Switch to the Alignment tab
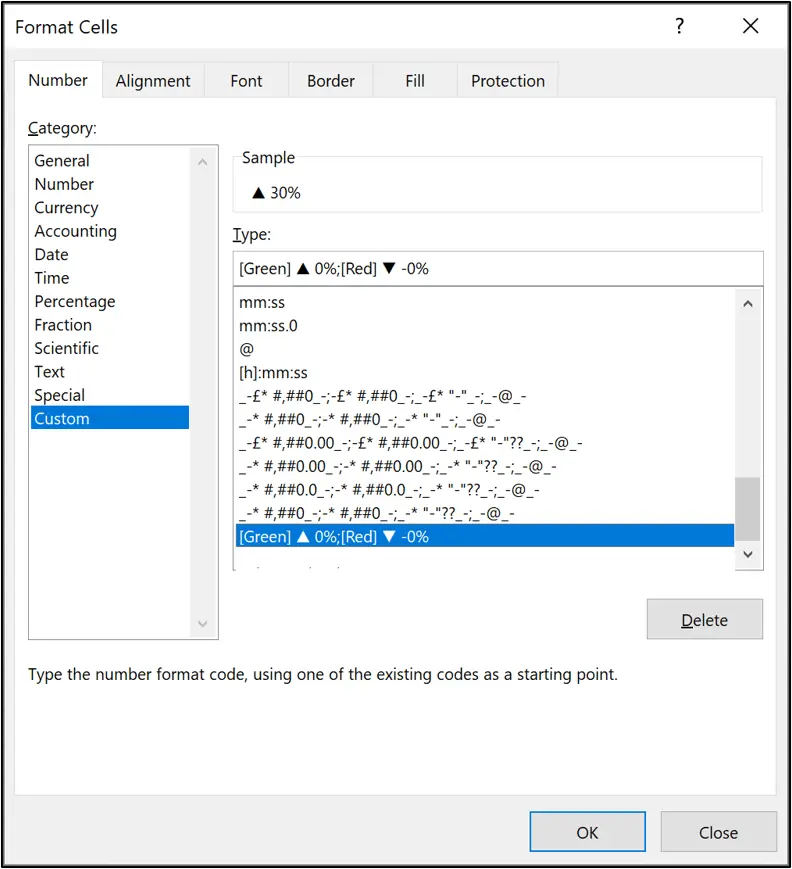This screenshot has height=869, width=792. (153, 79)
